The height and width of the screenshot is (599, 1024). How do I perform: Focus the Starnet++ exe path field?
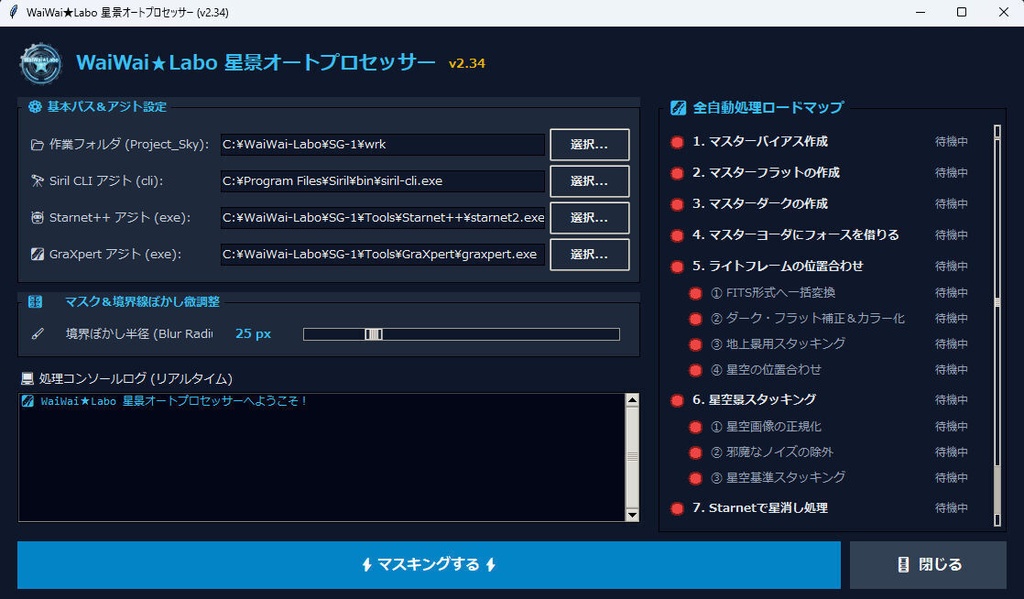pos(383,218)
